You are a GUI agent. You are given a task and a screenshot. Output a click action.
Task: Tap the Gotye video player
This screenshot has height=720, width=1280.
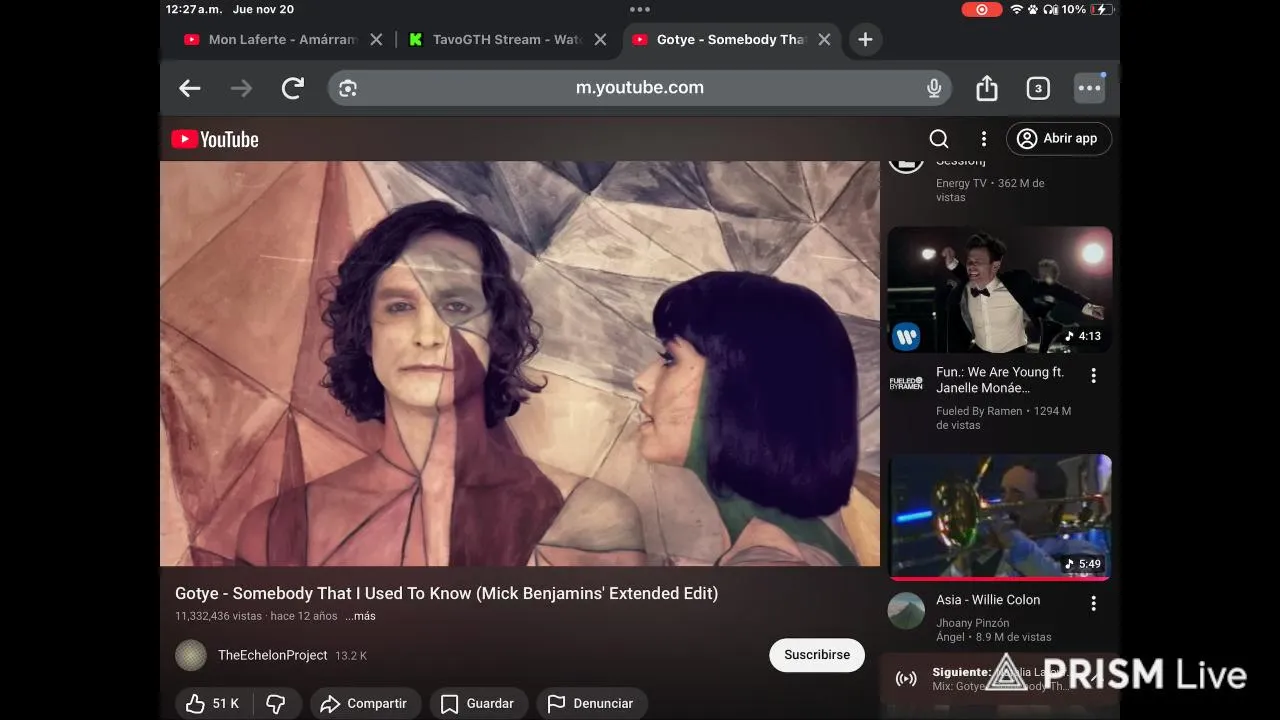tap(520, 363)
